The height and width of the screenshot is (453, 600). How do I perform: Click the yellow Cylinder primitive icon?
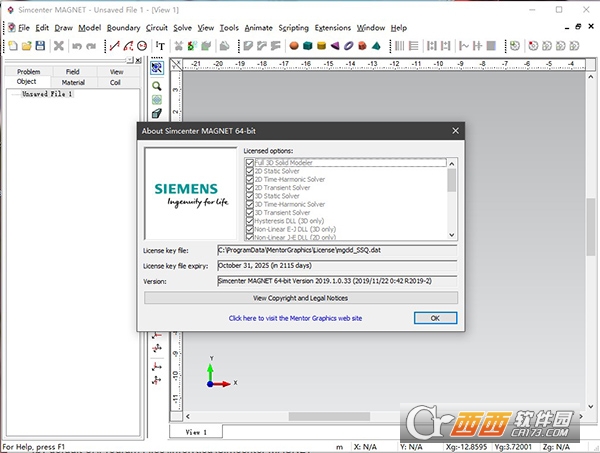pyautogui.click(x=321, y=46)
